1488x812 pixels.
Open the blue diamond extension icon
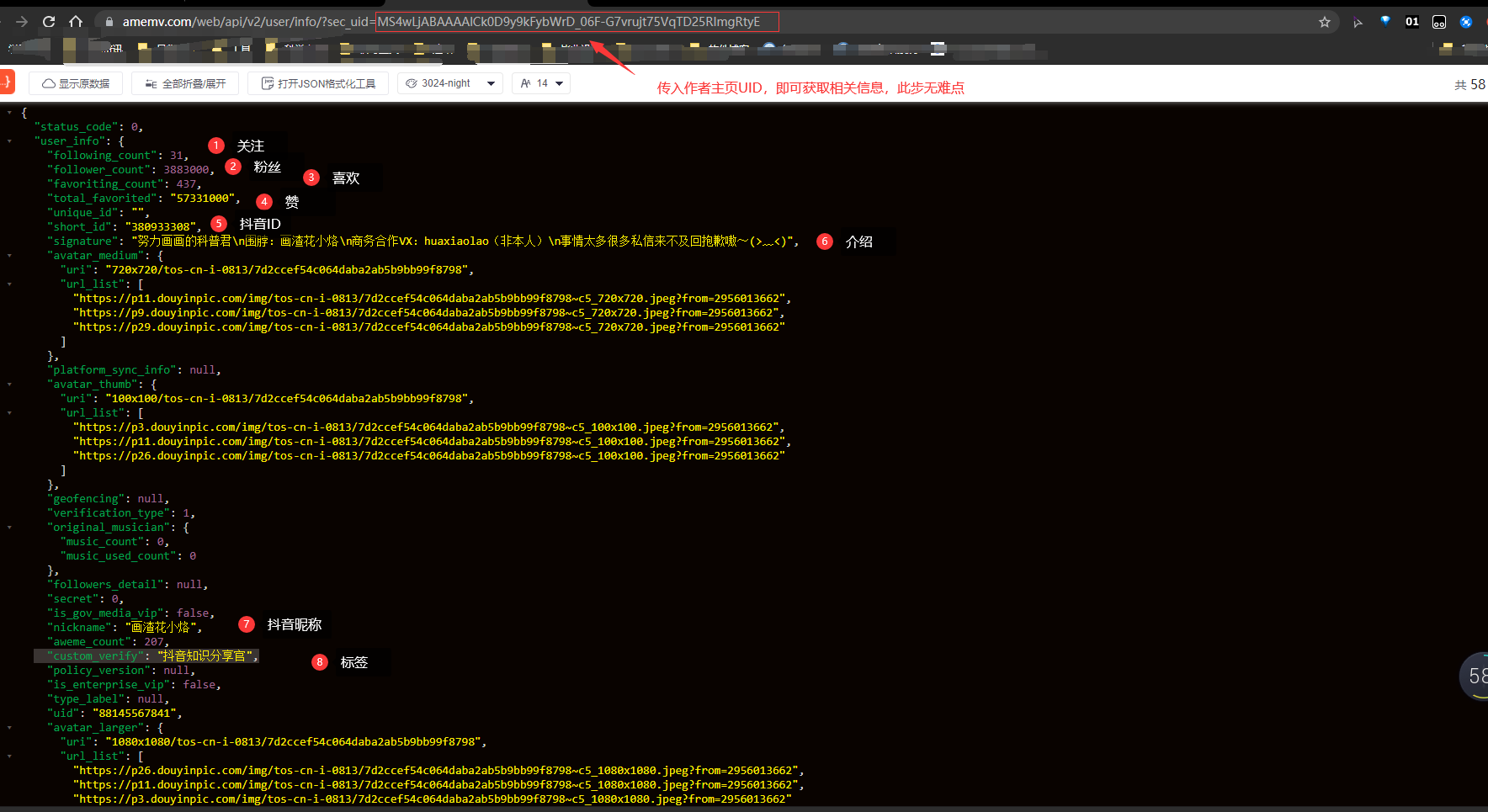coord(1385,21)
